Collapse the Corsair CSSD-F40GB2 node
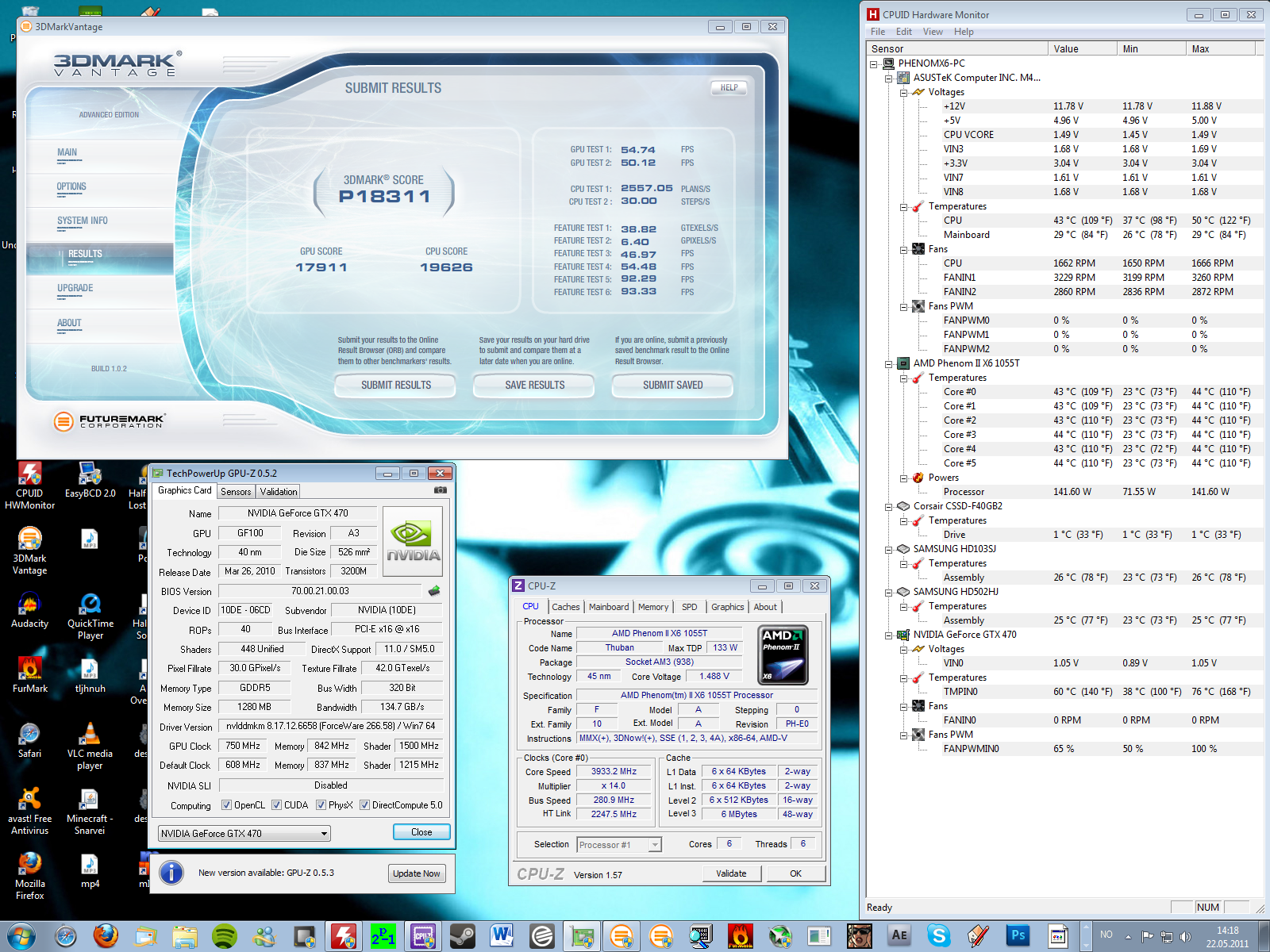Image resolution: width=1270 pixels, height=952 pixels. click(x=889, y=506)
